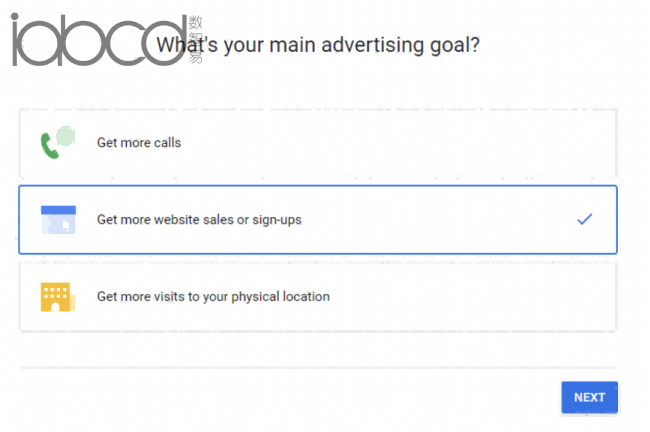Click the main advertising goal heading

pyautogui.click(x=318, y=45)
